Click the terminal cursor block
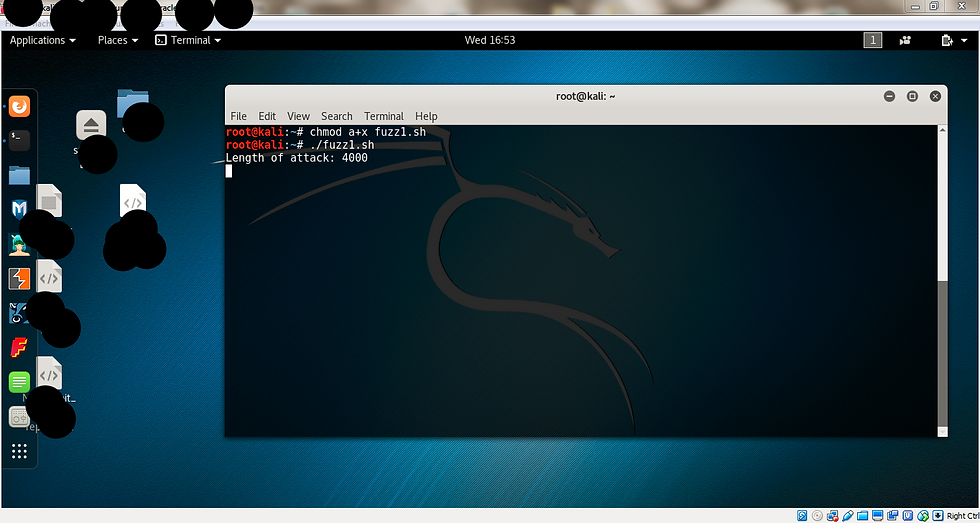The height and width of the screenshot is (523, 980). click(x=229, y=171)
